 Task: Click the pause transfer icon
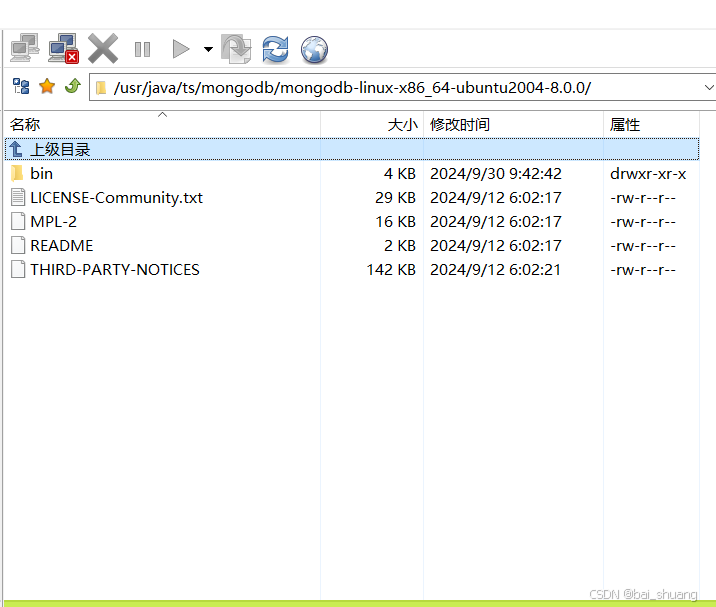pos(142,49)
